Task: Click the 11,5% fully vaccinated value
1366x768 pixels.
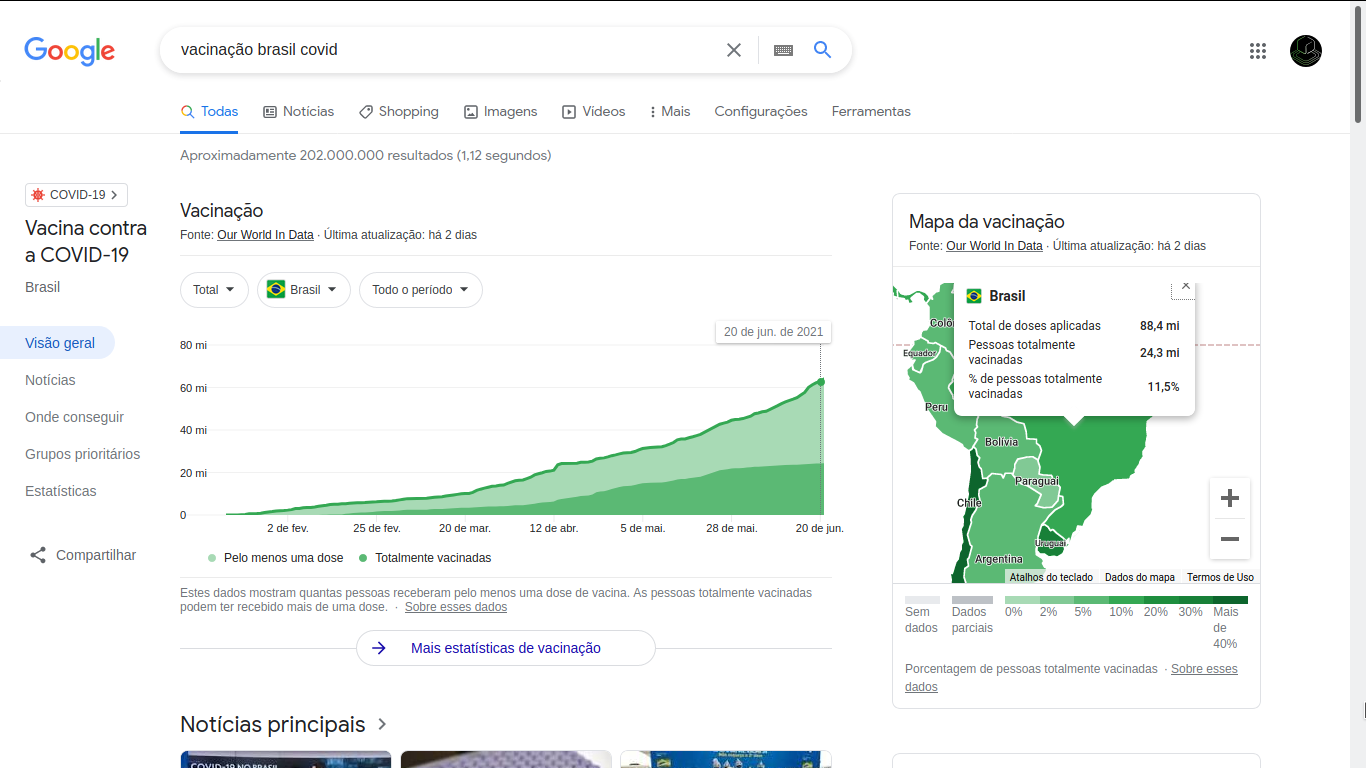Action: point(1163,386)
